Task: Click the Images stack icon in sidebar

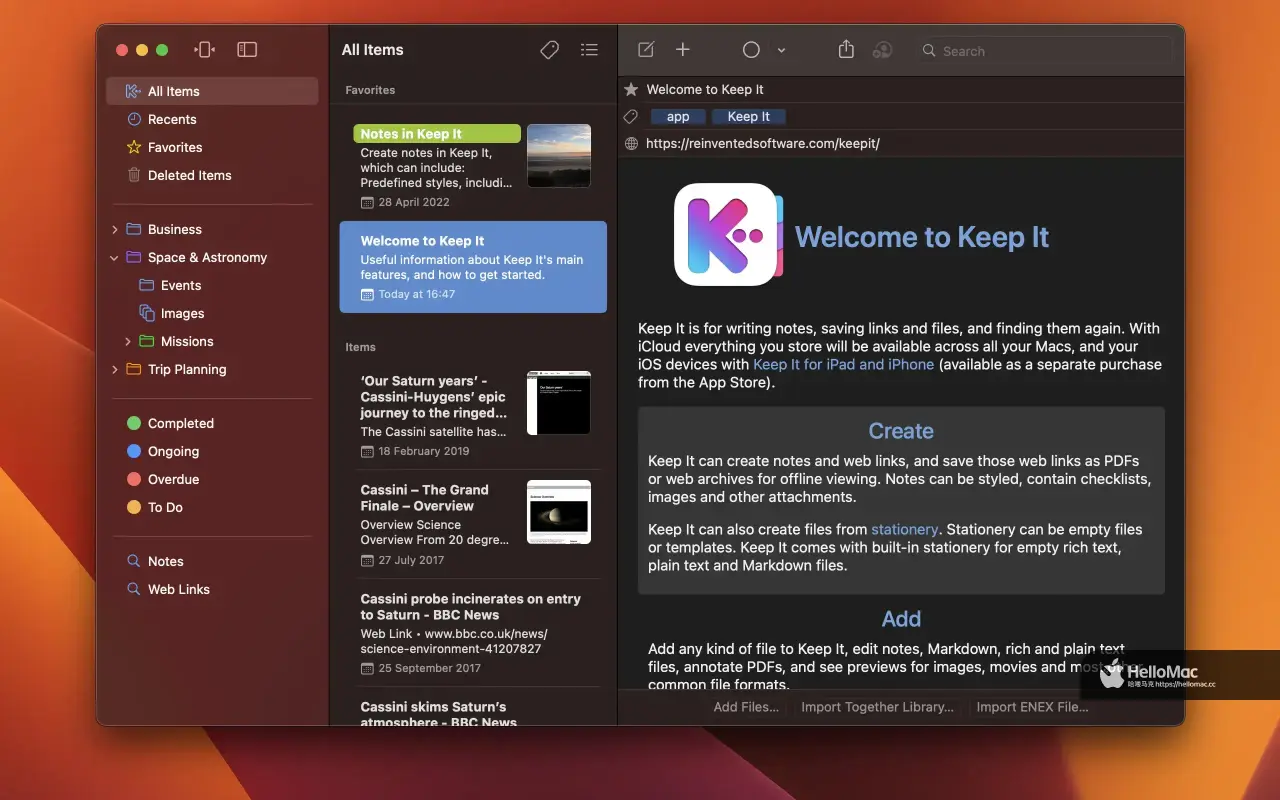Action: pos(147,313)
